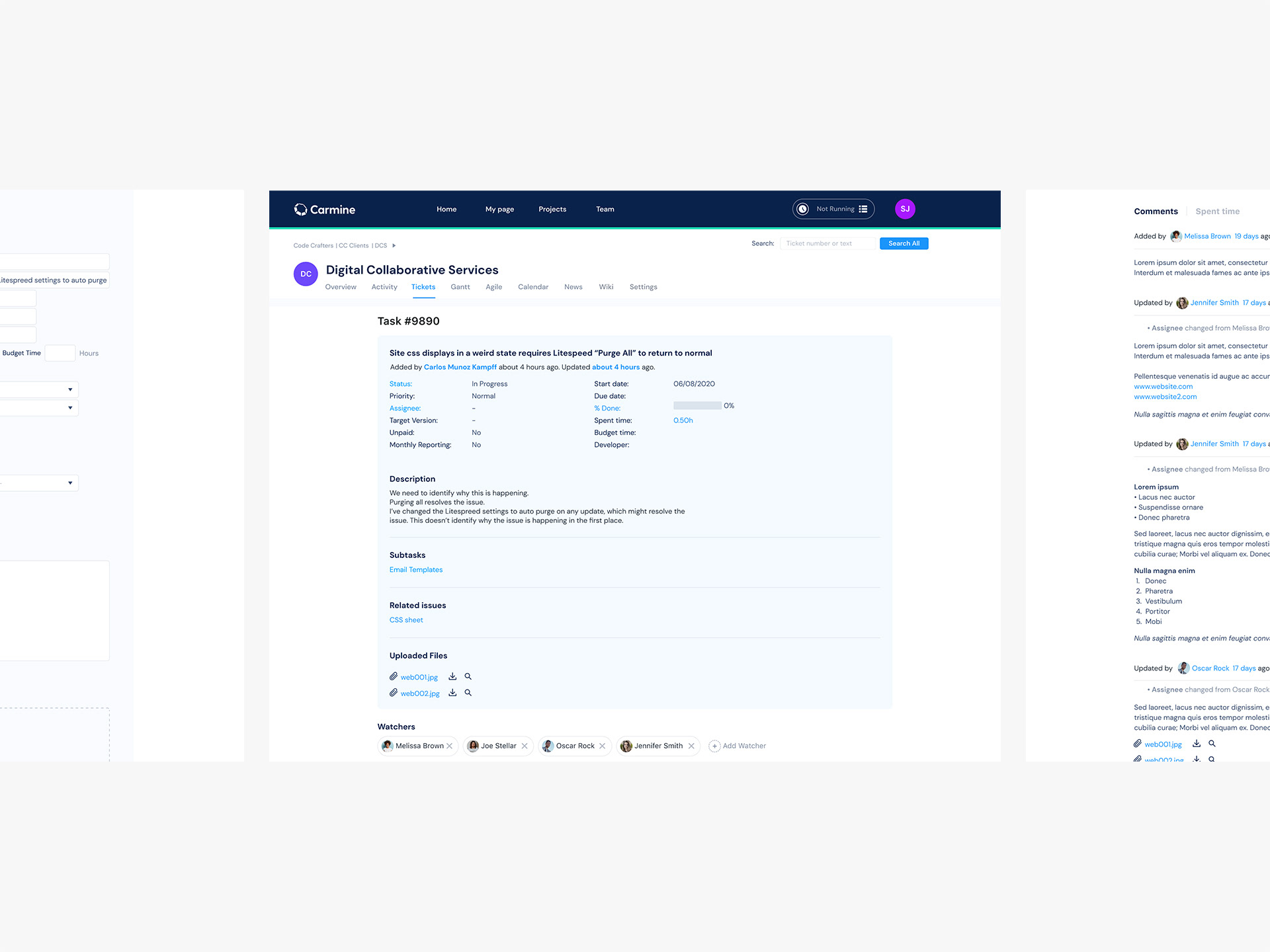Click Melissa Brown's avatar in Watchers
Image resolution: width=1270 pixels, height=952 pixels.
(388, 746)
